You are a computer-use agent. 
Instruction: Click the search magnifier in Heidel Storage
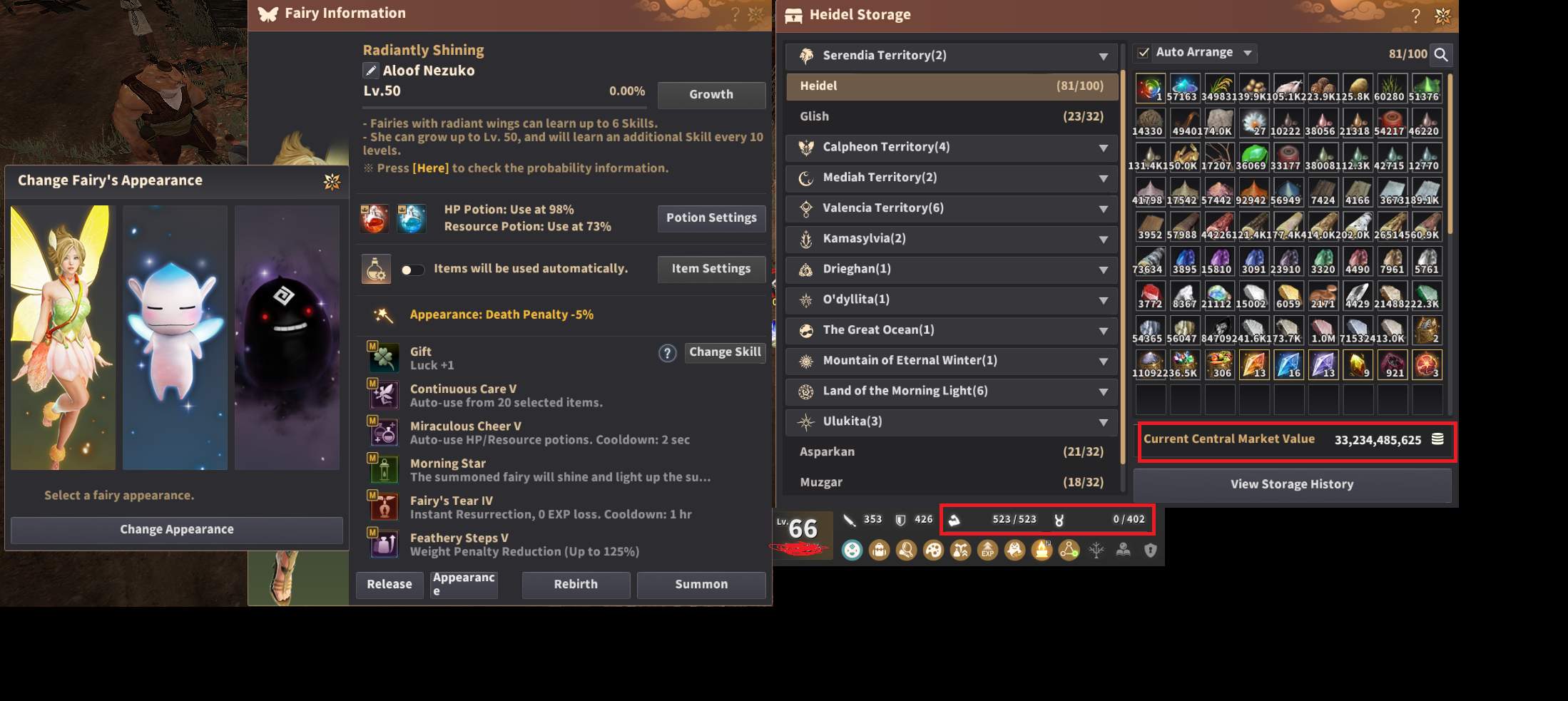click(x=1441, y=54)
